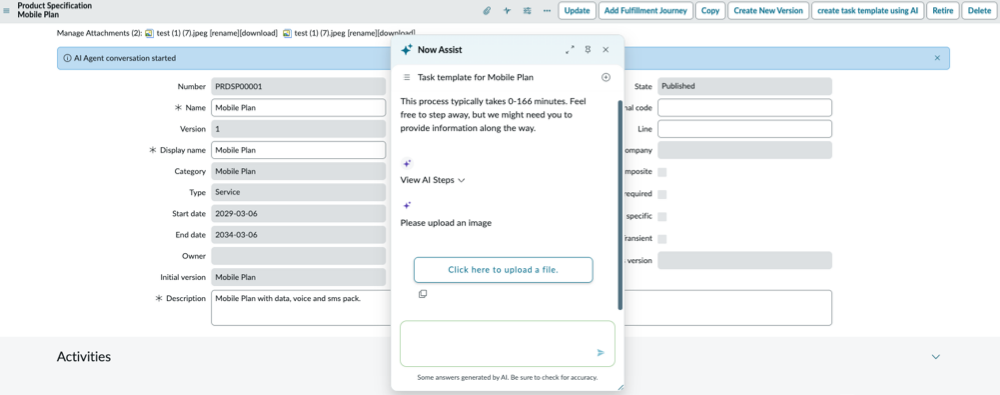This screenshot has width=1000, height=395.
Task: Start a new chat with the plus circle icon
Action: pos(606,77)
